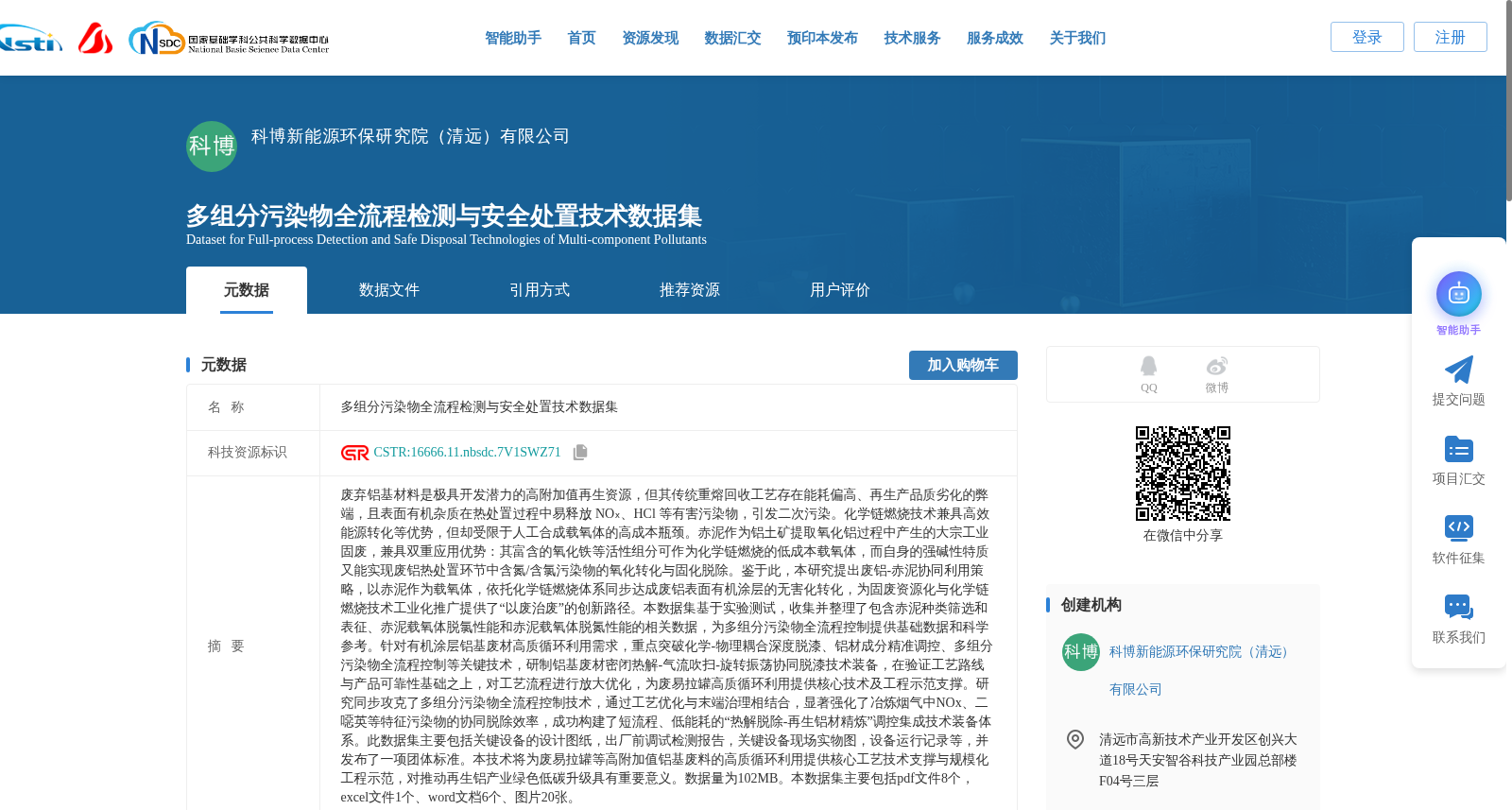Click organization name in blue banner

coord(410,136)
